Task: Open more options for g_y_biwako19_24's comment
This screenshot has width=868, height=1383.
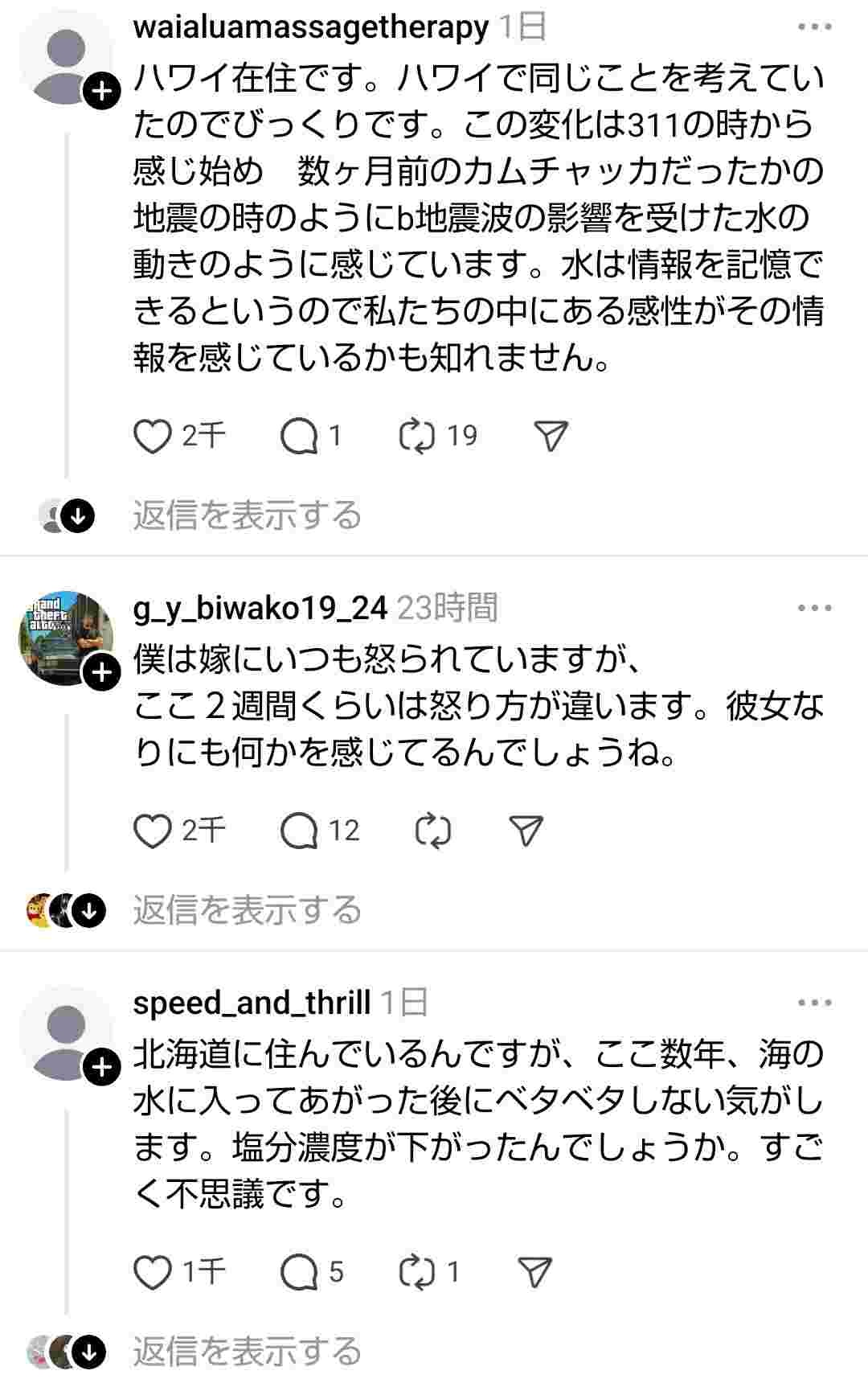Action: (814, 608)
